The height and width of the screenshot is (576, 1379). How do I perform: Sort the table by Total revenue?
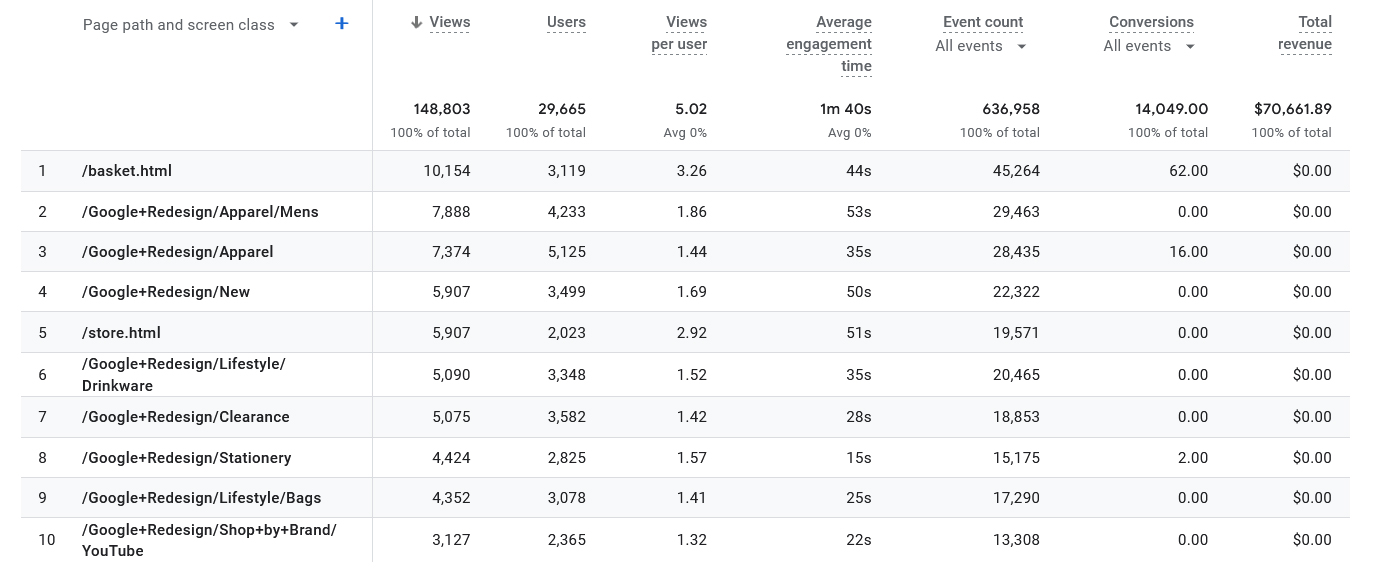click(1305, 31)
